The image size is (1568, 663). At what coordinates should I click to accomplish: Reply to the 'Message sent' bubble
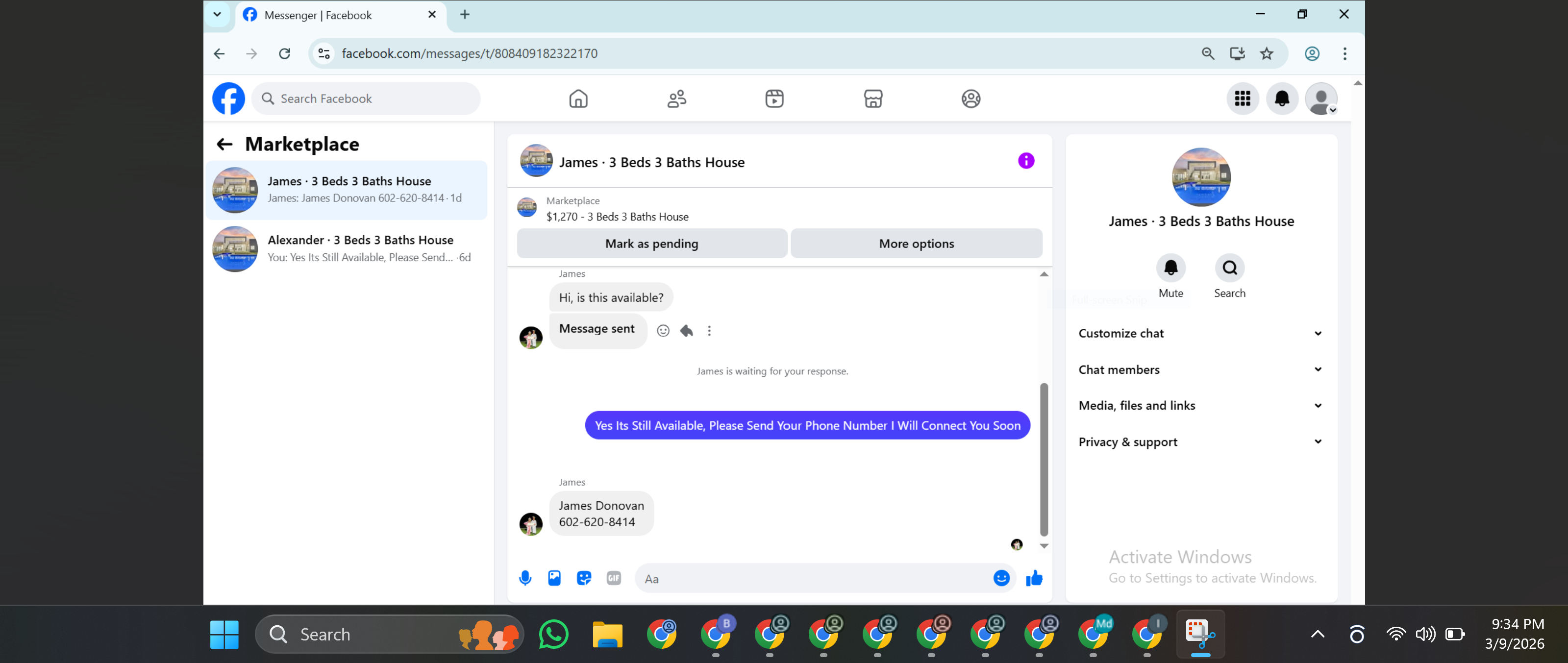click(x=687, y=331)
